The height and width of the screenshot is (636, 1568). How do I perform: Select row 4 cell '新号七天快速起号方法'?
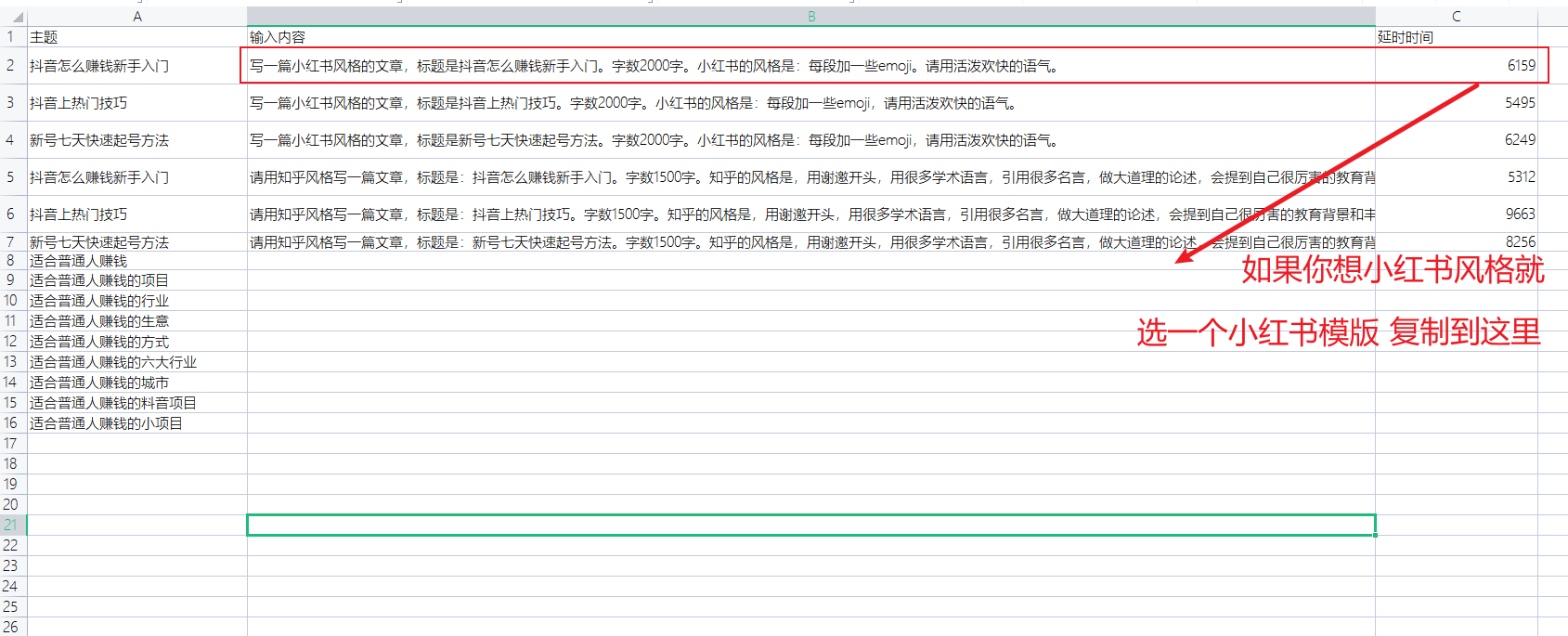137,140
